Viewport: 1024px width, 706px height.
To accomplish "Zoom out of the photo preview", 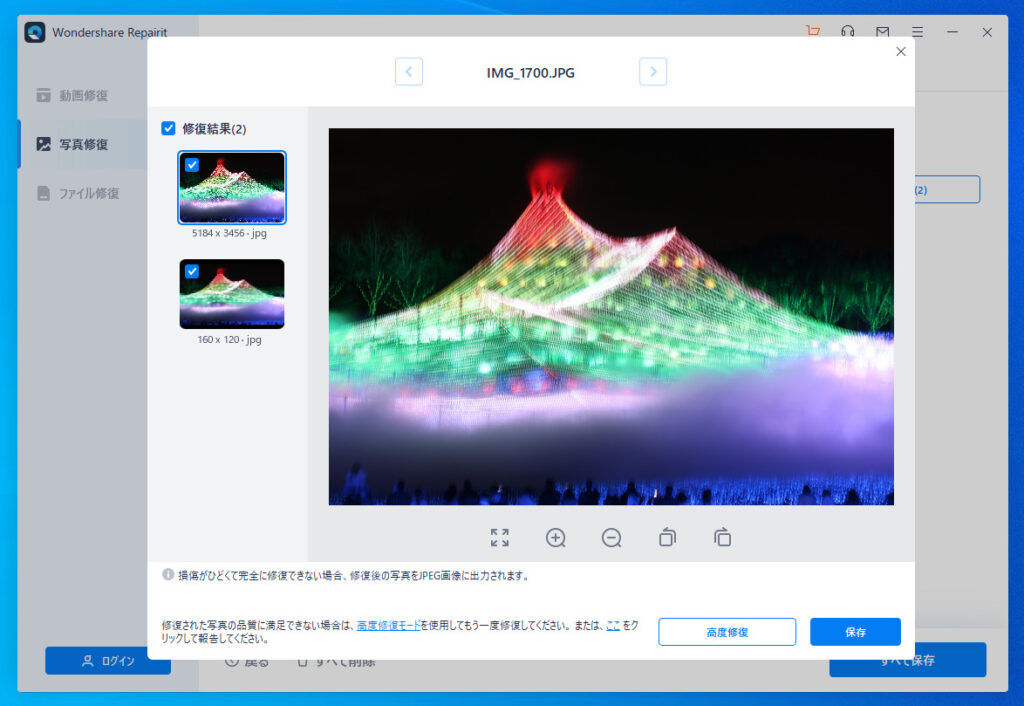I will (611, 537).
